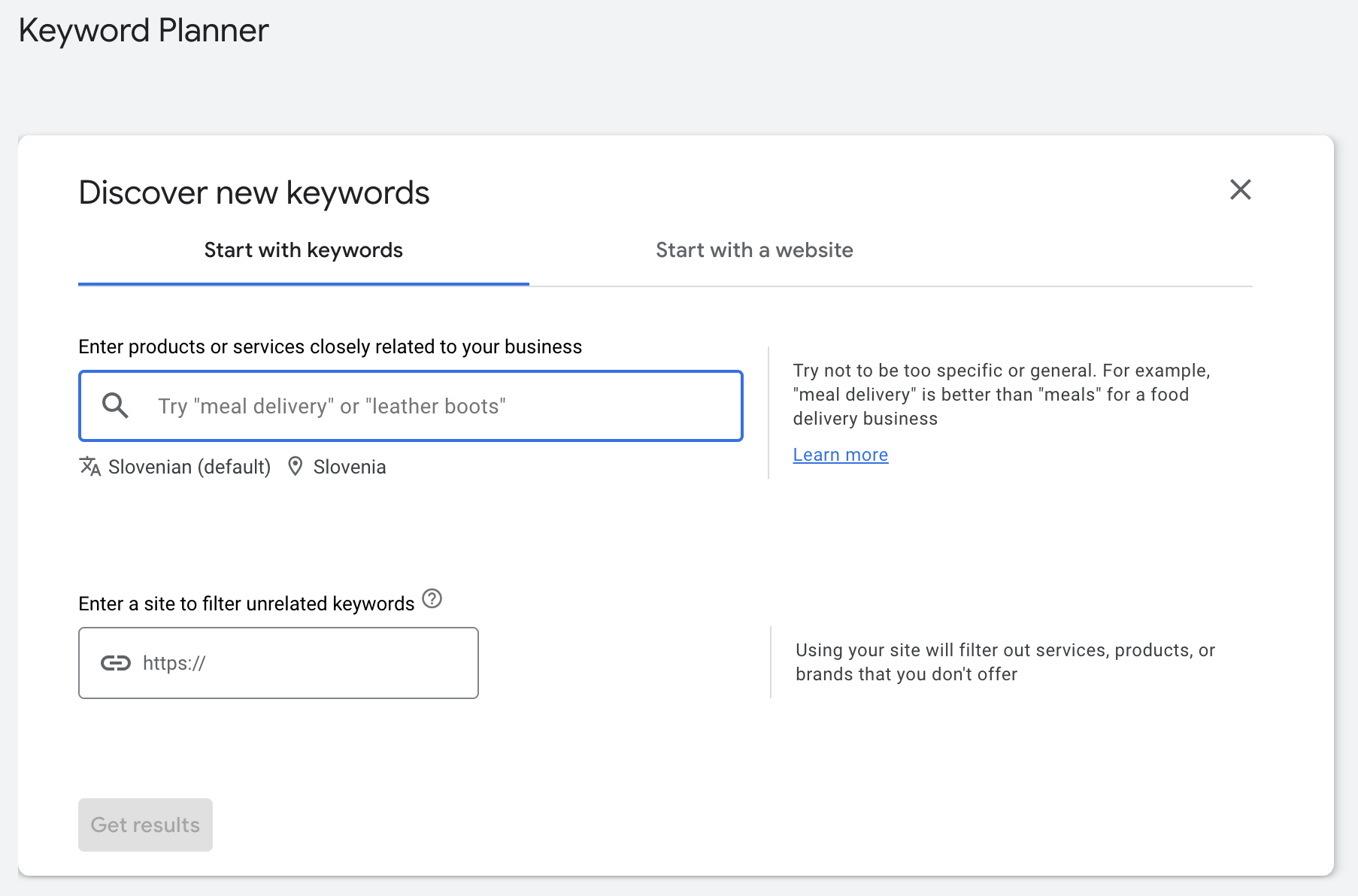The image size is (1358, 896).
Task: Open the Learn more link
Action: 841,455
